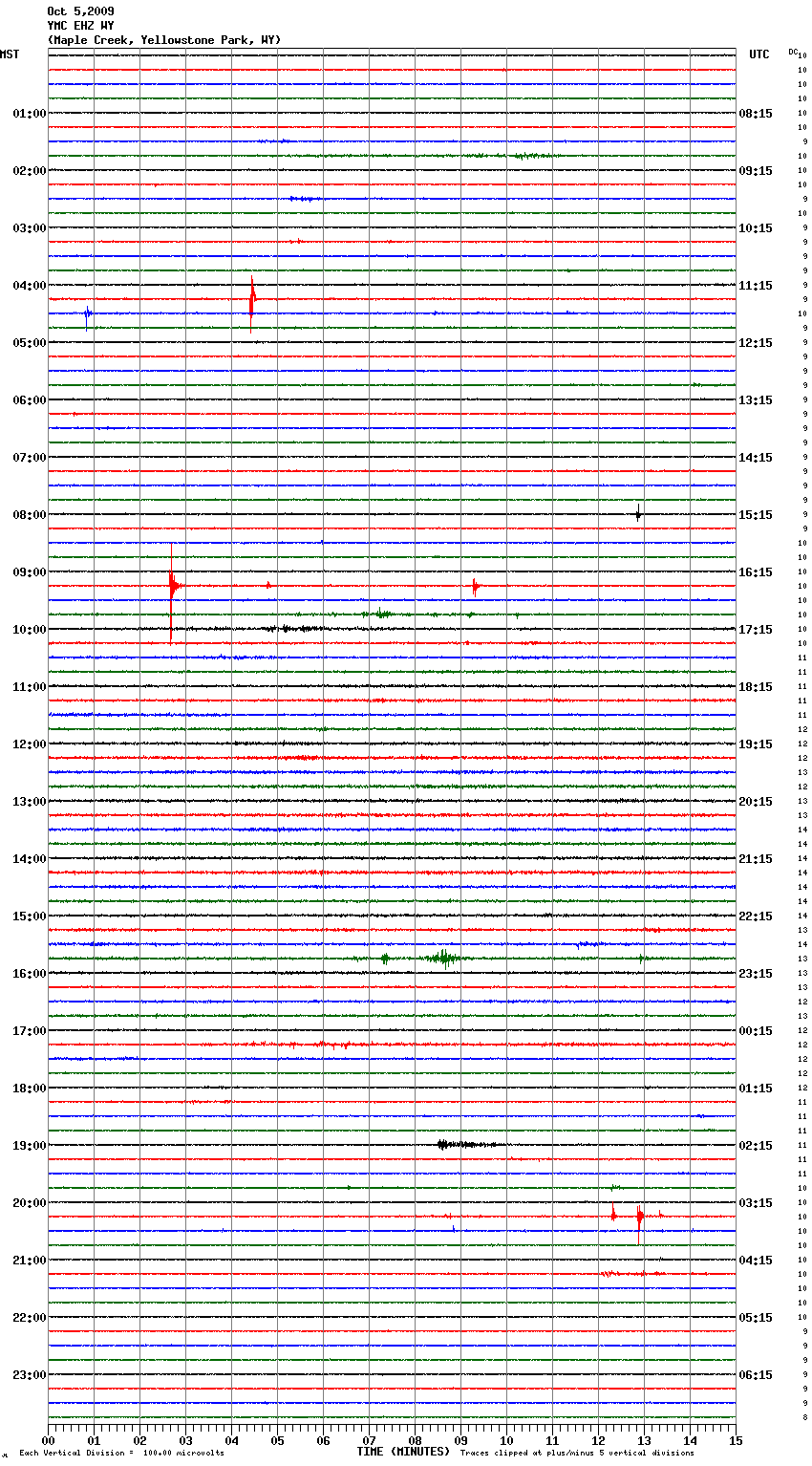The height and width of the screenshot is (1466, 812).
Task: Click the "DC" column header
Action: (x=793, y=52)
